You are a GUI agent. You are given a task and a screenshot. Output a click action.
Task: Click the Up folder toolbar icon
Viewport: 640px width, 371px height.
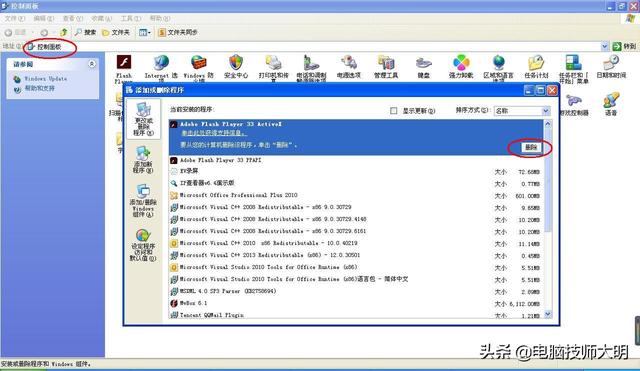pyautogui.click(x=64, y=32)
